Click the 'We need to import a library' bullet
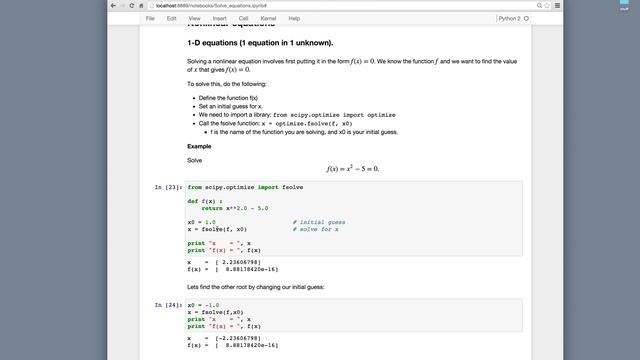The width and height of the screenshot is (640, 360). pos(297,115)
